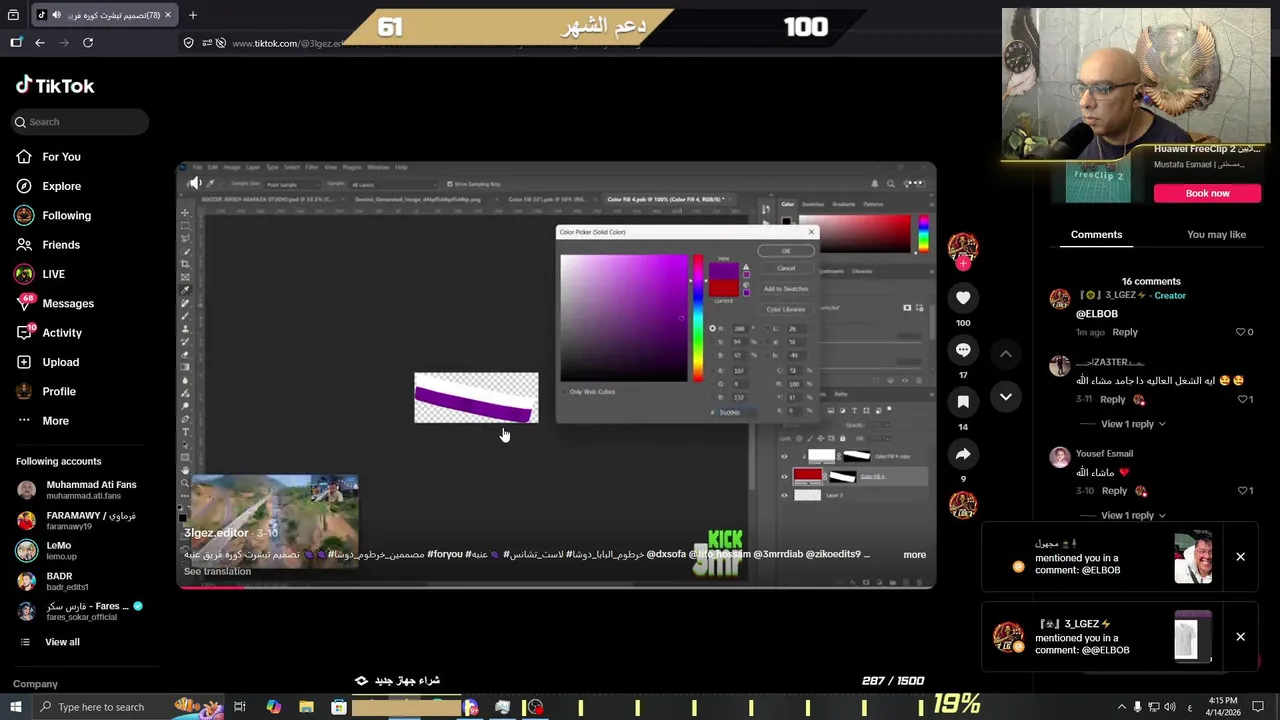Viewport: 1280px width, 720px height.
Task: Click the Color Libraries button
Action: [x=786, y=309]
